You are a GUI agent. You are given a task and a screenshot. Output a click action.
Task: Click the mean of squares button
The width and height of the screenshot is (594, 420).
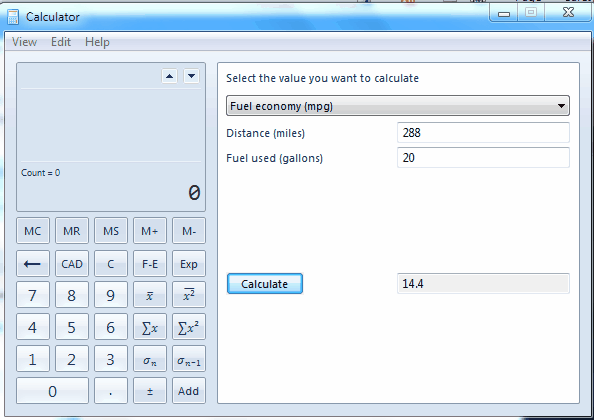click(x=189, y=295)
